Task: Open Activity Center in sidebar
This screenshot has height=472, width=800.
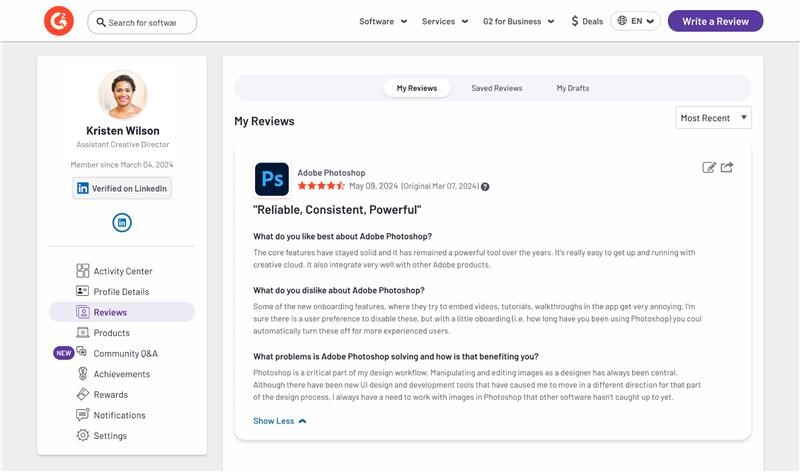Action: (x=122, y=271)
